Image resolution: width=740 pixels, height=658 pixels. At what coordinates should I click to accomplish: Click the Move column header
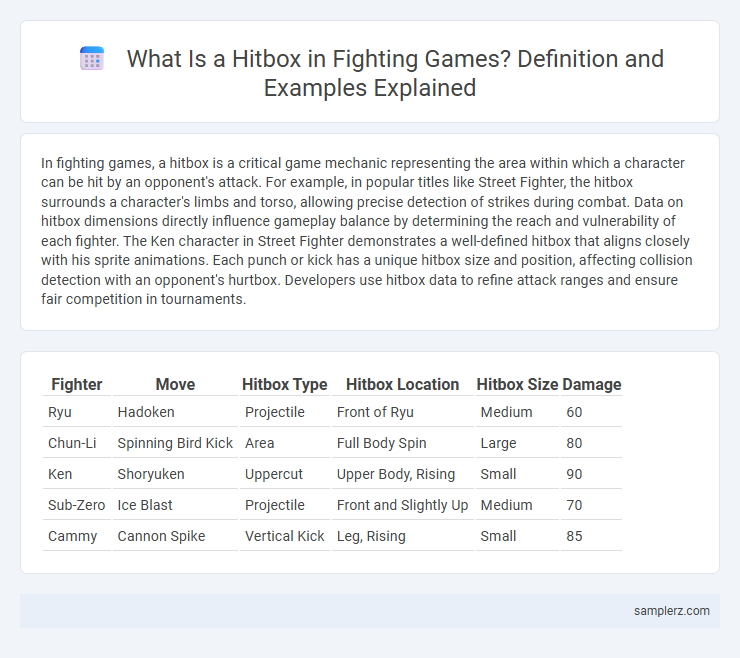pos(175,384)
